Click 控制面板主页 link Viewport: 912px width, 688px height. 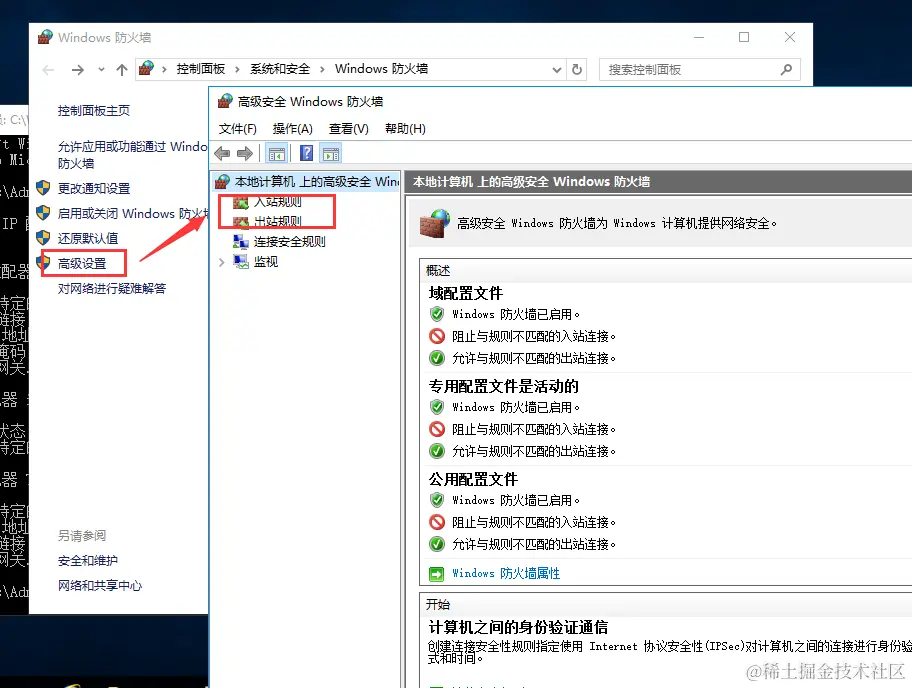coord(94,110)
